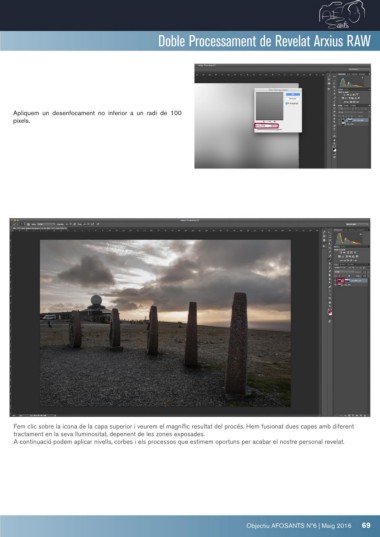
Task: Confirm blur with the blue OK button
Action: click(x=293, y=94)
